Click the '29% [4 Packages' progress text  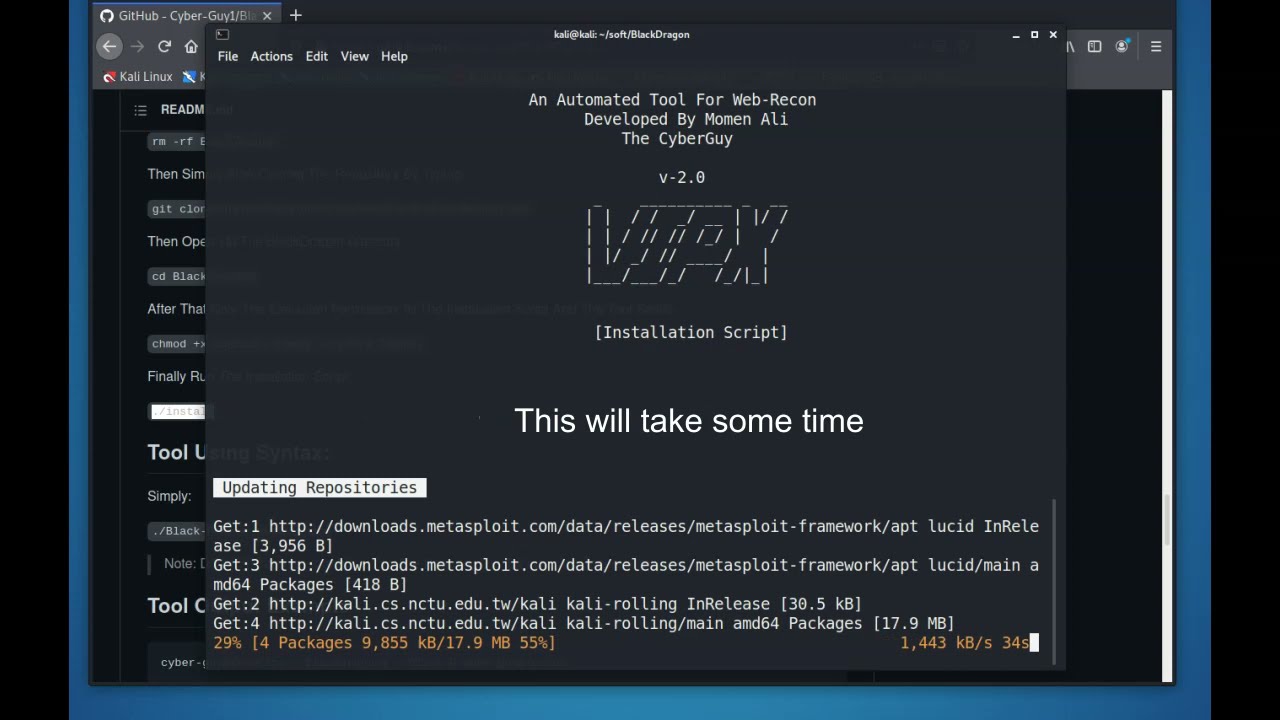[384, 643]
